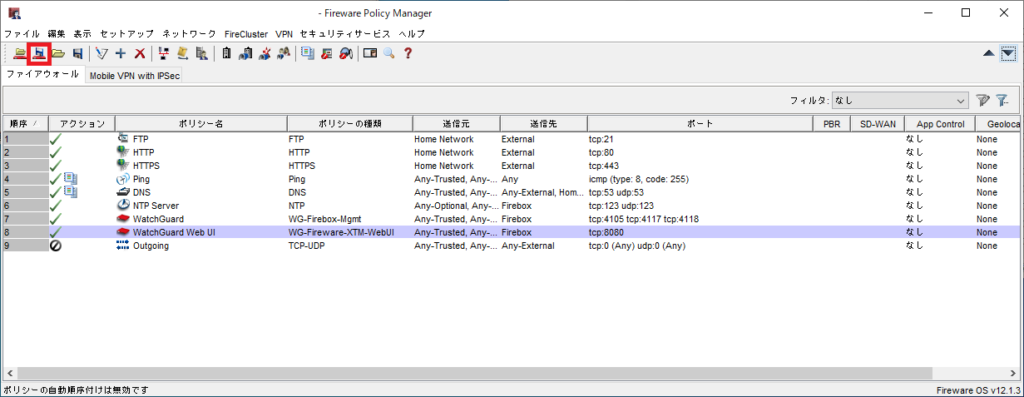This screenshot has height=397, width=1024.
Task: Sort by the ポリシーの種類 column header
Action: 349,123
